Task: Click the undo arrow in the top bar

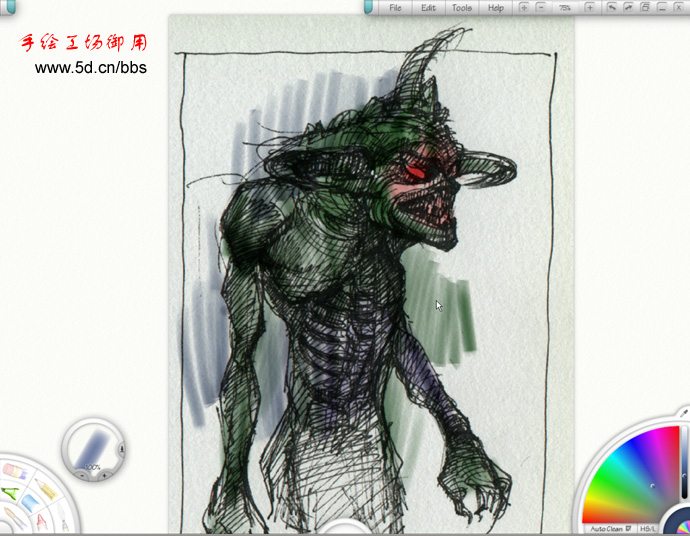Action: [x=611, y=7]
